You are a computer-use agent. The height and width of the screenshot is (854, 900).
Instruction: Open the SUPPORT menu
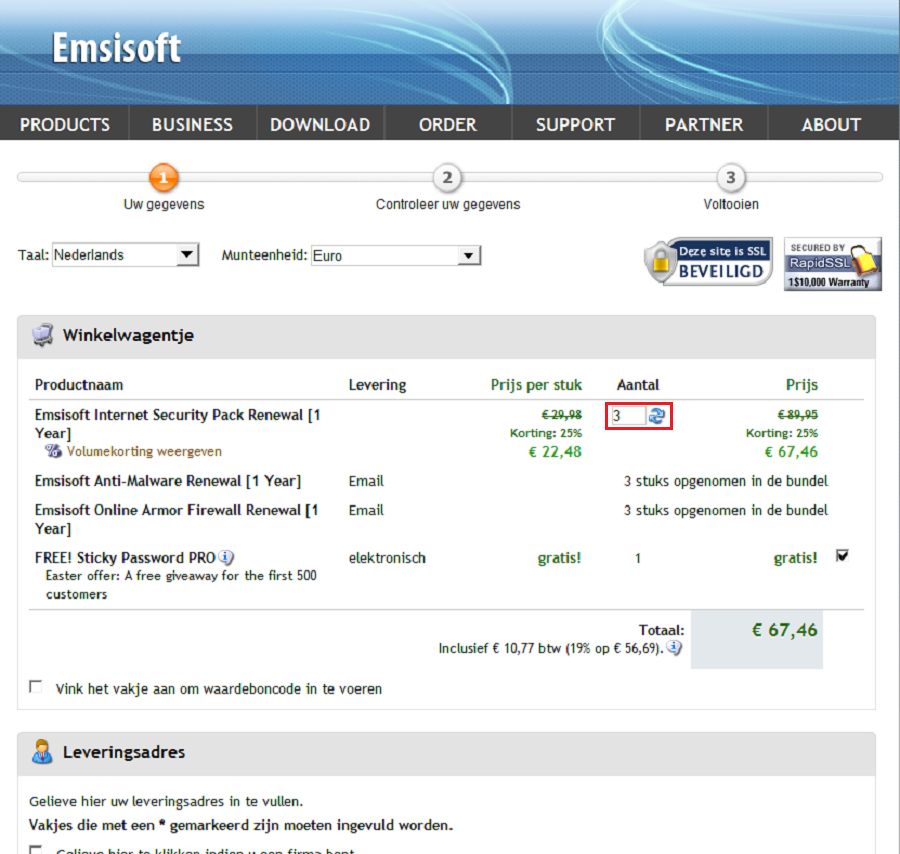pos(575,125)
